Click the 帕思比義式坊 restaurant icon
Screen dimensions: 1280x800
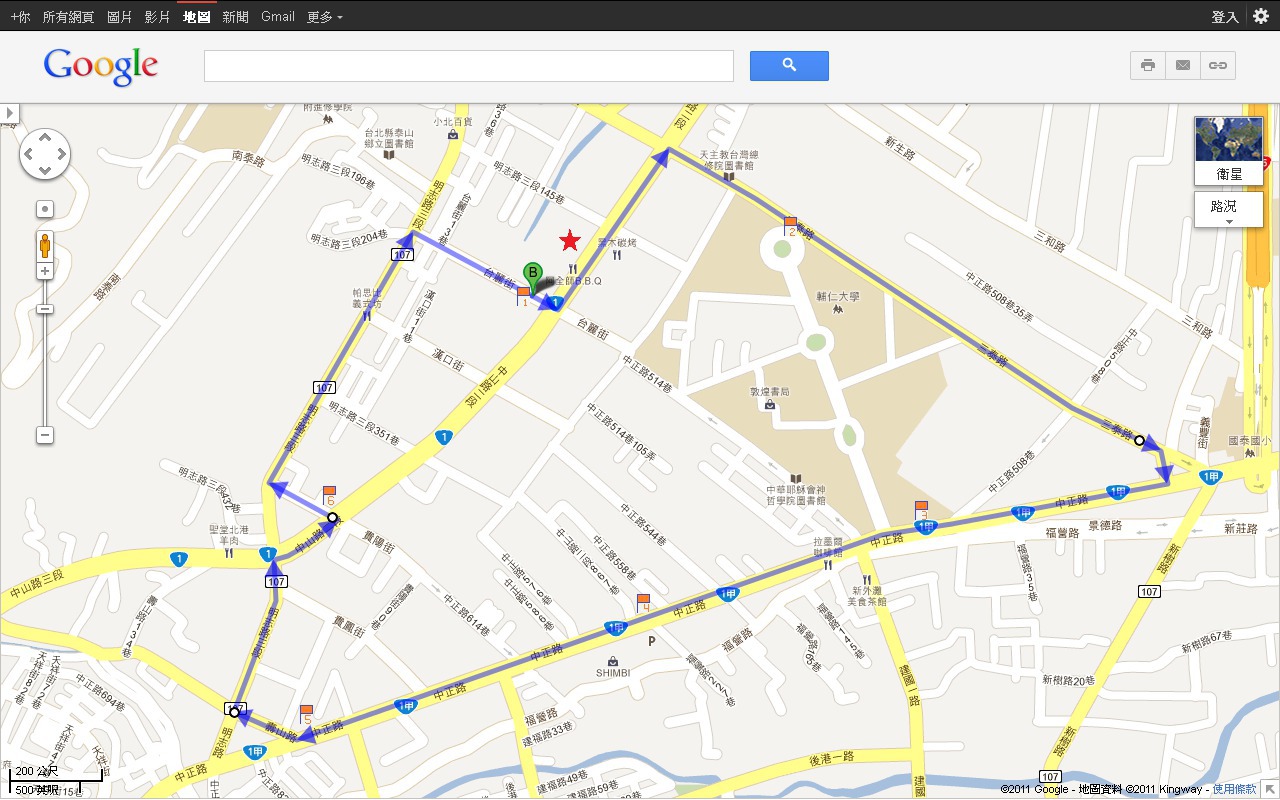[368, 315]
